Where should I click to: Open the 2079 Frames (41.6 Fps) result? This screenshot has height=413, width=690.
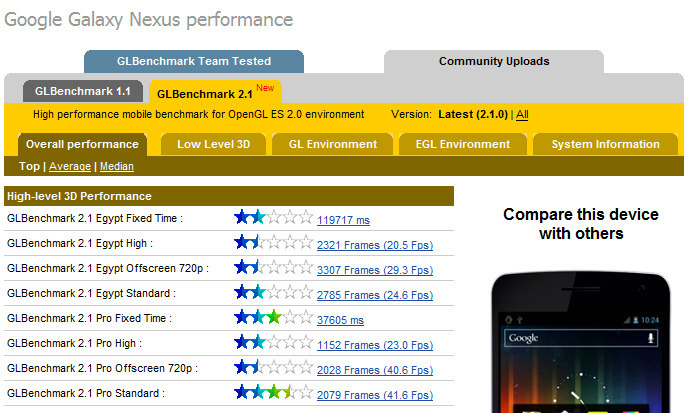375,395
